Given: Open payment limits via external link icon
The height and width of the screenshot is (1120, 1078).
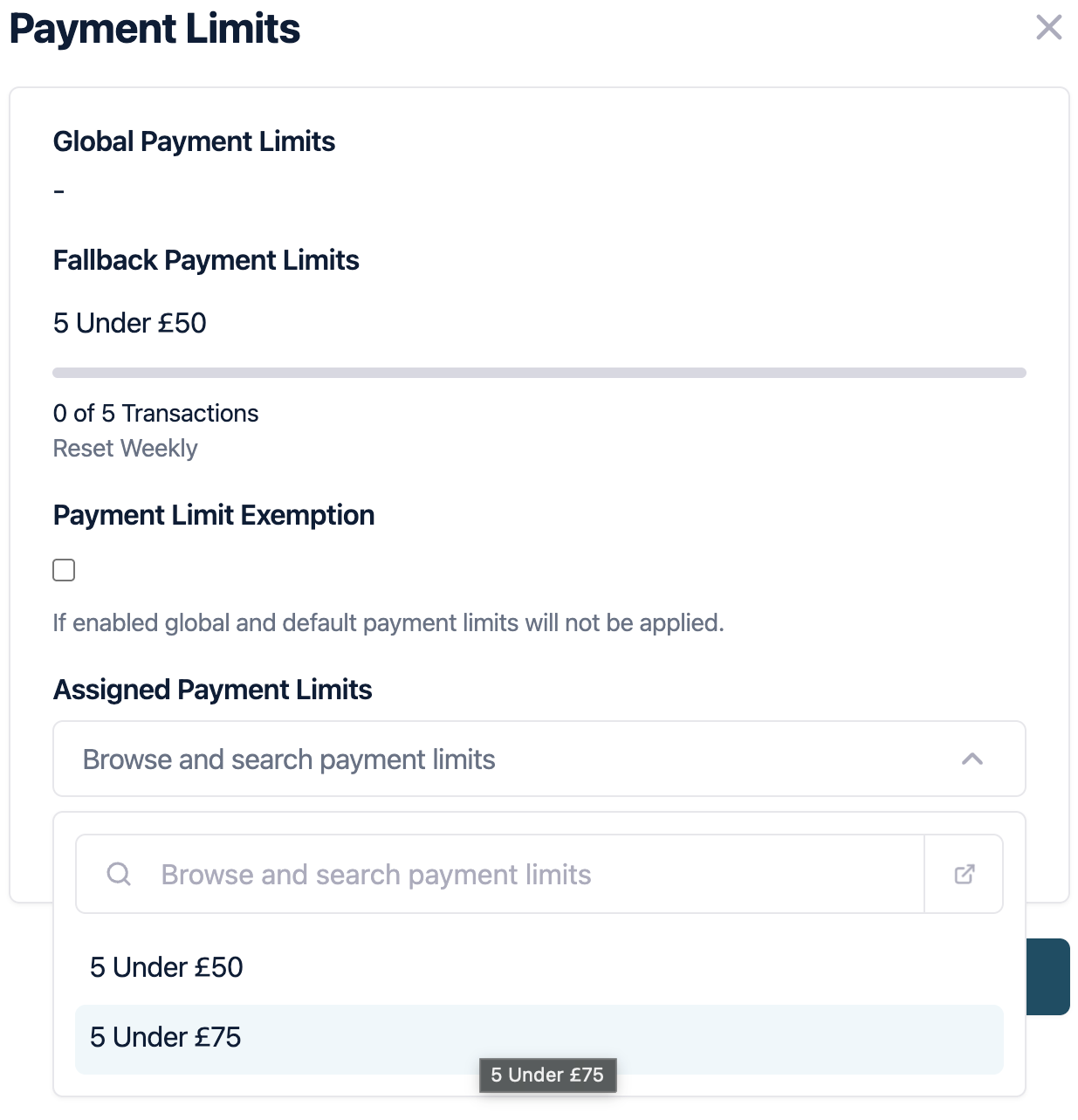Looking at the screenshot, I should pyautogui.click(x=964, y=874).
